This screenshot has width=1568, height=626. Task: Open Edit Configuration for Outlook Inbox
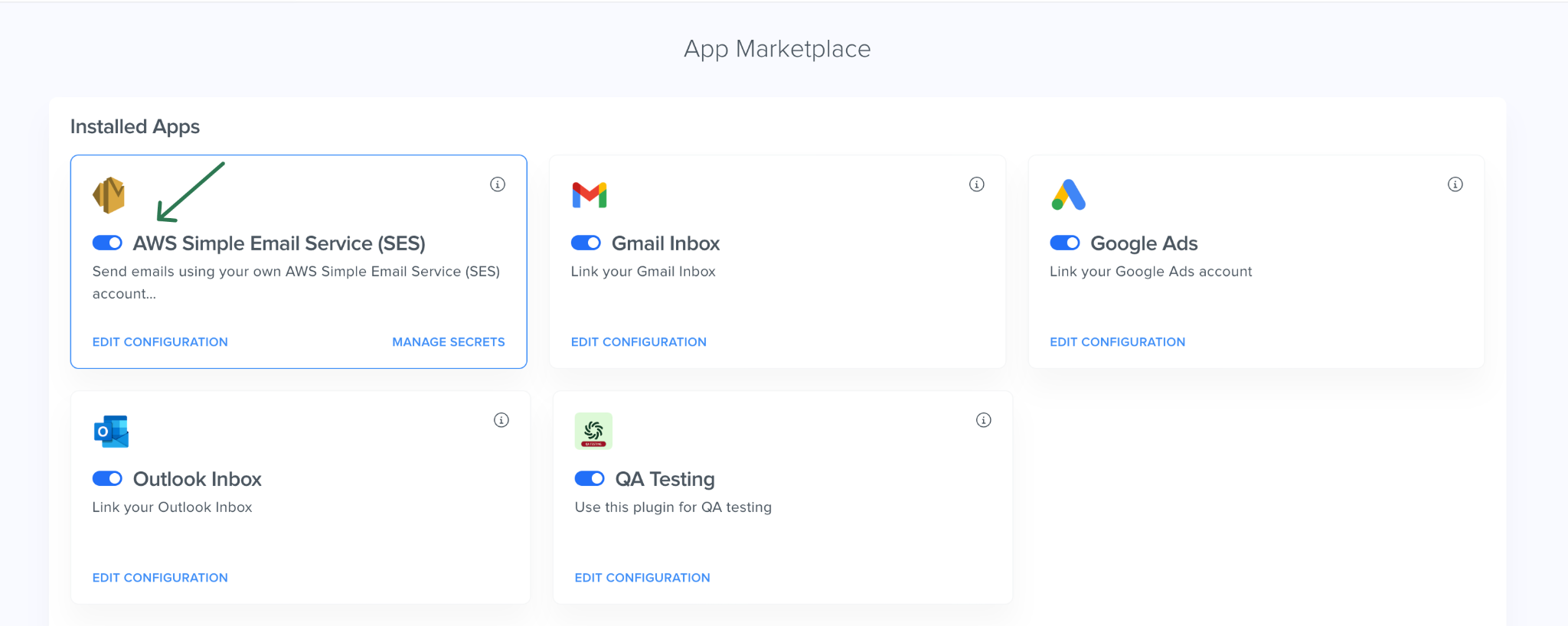[160, 578]
